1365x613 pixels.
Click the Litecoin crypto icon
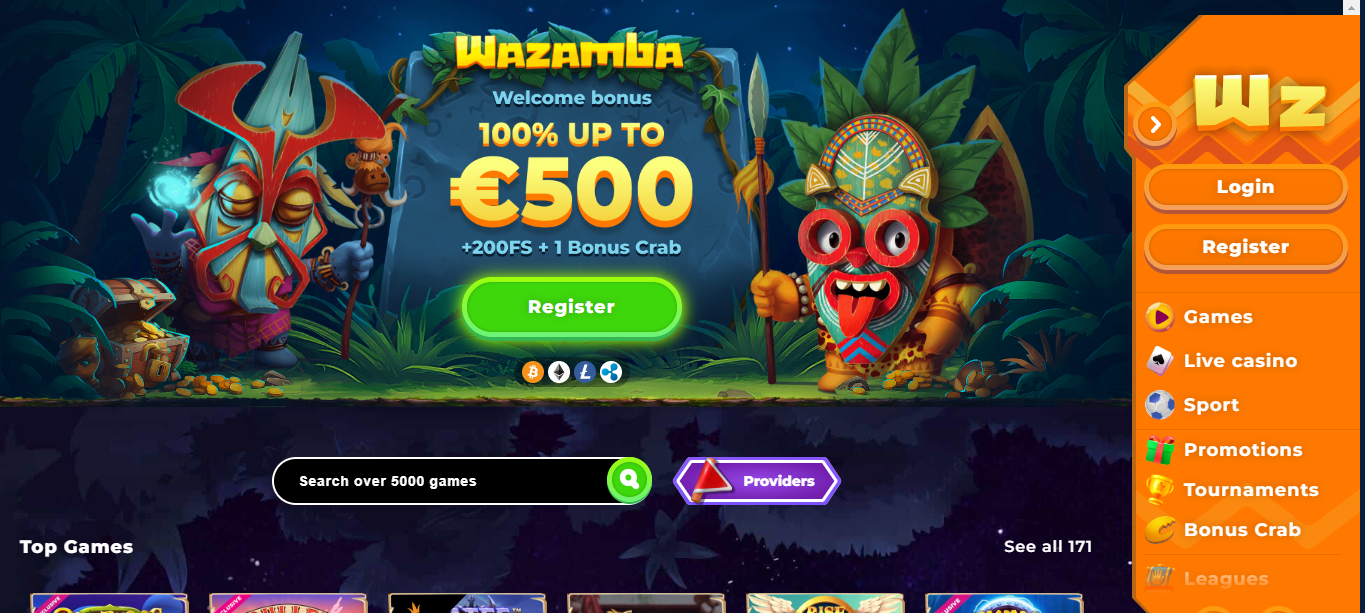coord(585,372)
